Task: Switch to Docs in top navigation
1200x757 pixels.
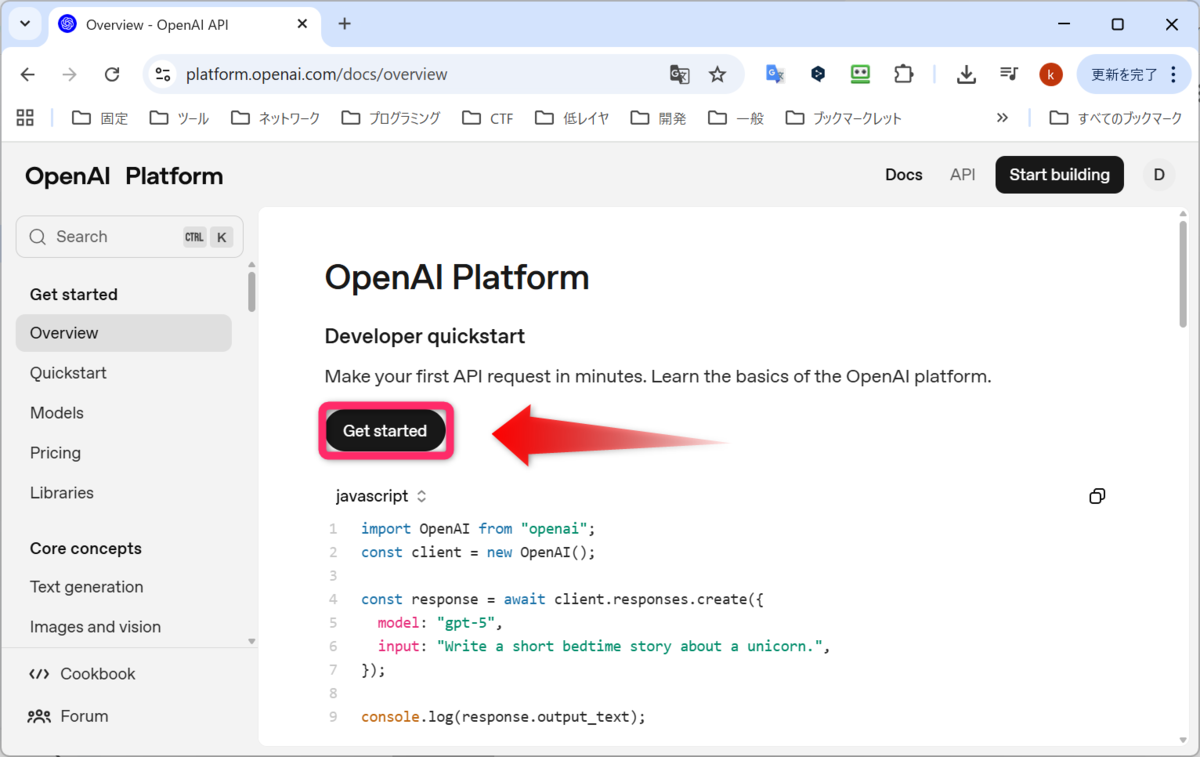Action: [904, 175]
